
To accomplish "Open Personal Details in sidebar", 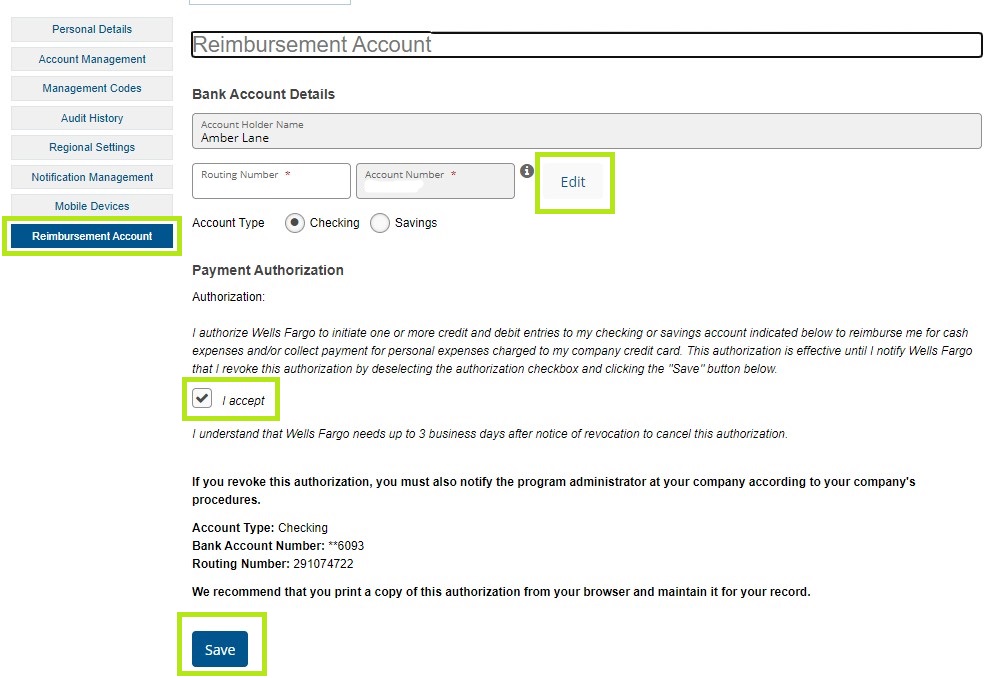I will (x=92, y=29).
